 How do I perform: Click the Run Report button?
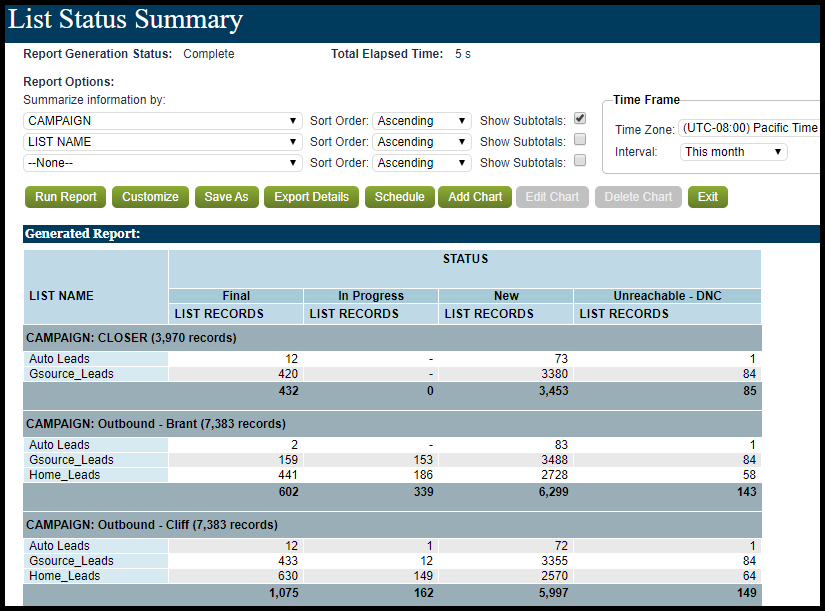(x=65, y=197)
